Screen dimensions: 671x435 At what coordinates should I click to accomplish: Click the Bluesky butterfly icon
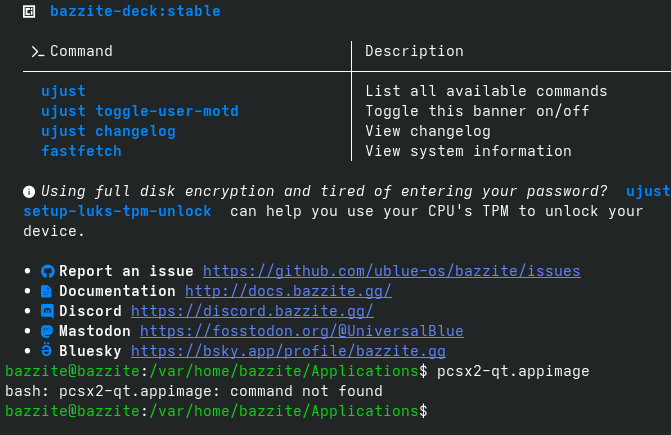[x=46, y=351]
